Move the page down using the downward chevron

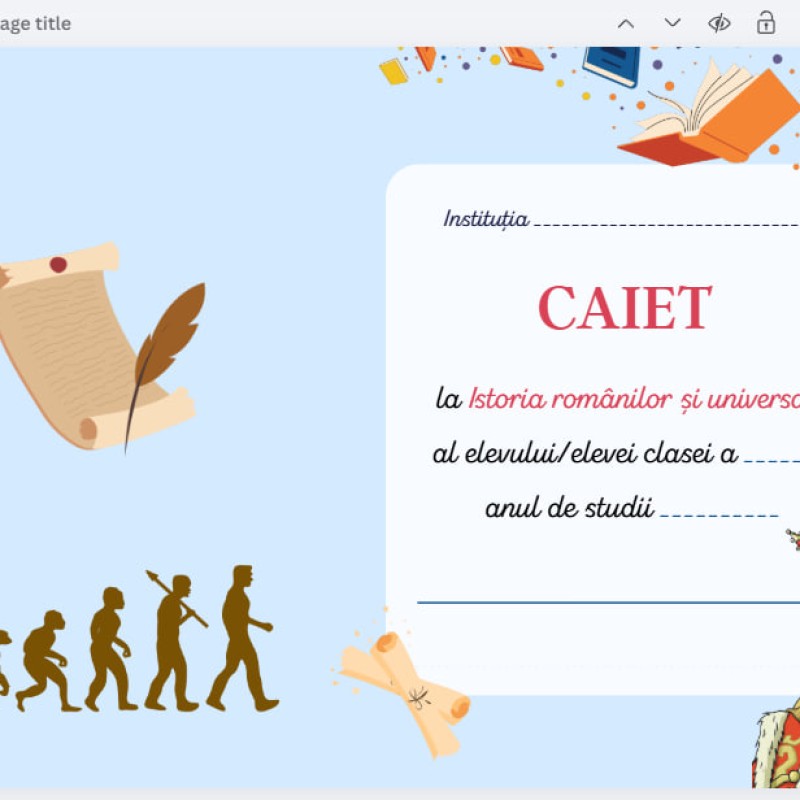672,22
